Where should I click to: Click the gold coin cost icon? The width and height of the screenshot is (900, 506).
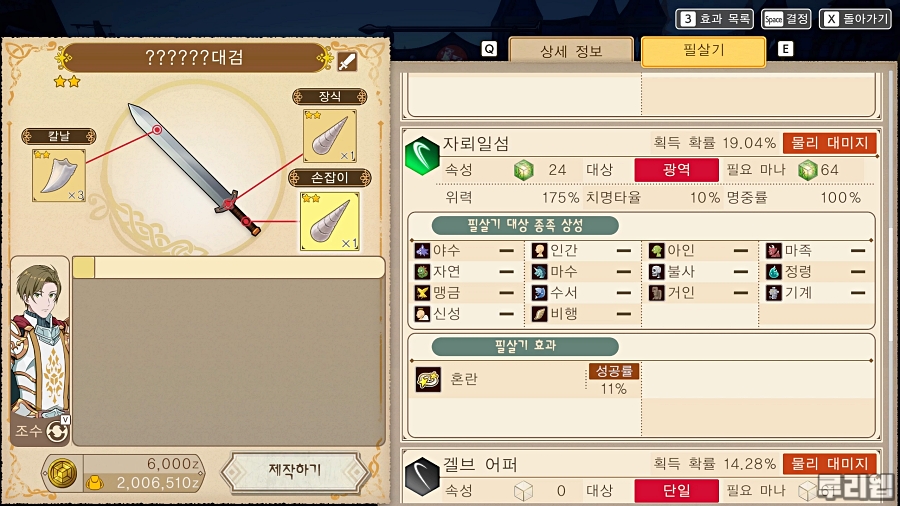(x=62, y=473)
